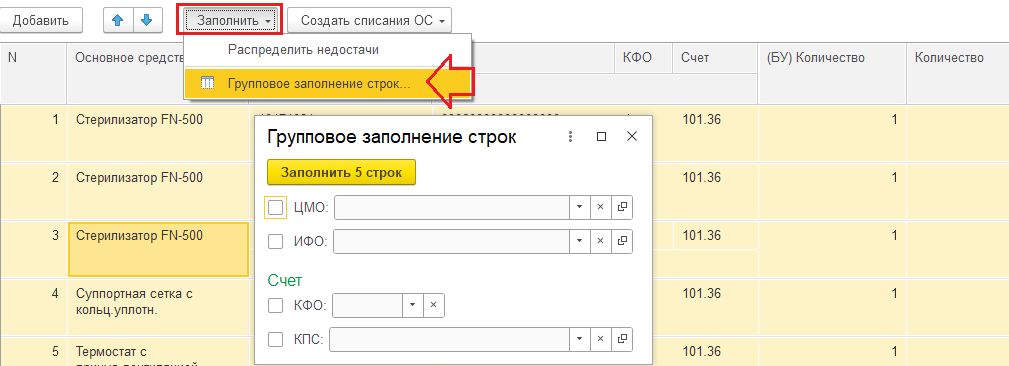Screen dimensions: 1009x366
Task: Click the Количество column header
Action: point(958,73)
